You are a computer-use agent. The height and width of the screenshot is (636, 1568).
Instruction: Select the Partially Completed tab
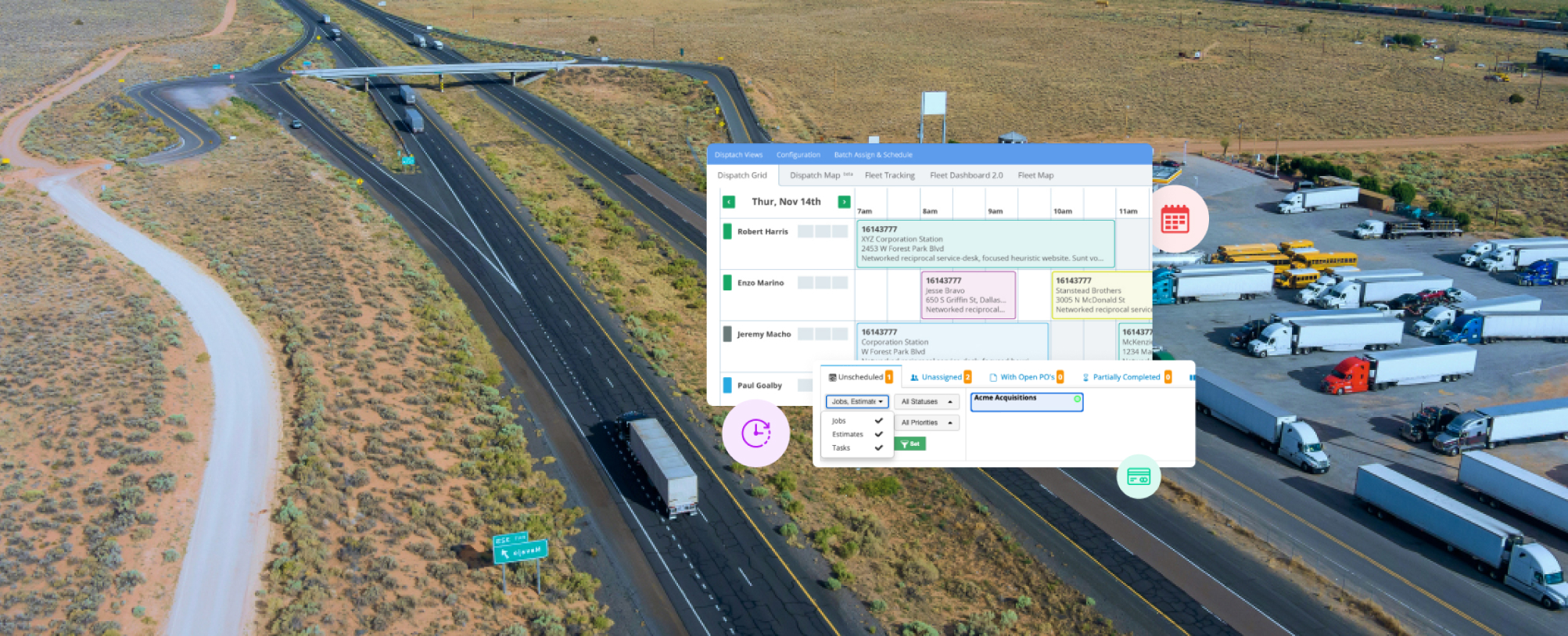click(x=1126, y=377)
